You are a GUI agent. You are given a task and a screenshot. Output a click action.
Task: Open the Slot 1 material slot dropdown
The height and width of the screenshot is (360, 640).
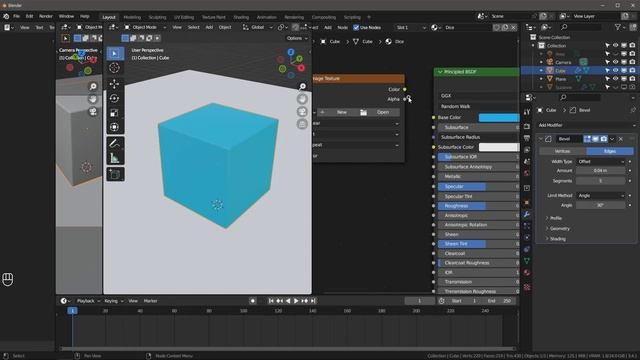click(x=411, y=27)
